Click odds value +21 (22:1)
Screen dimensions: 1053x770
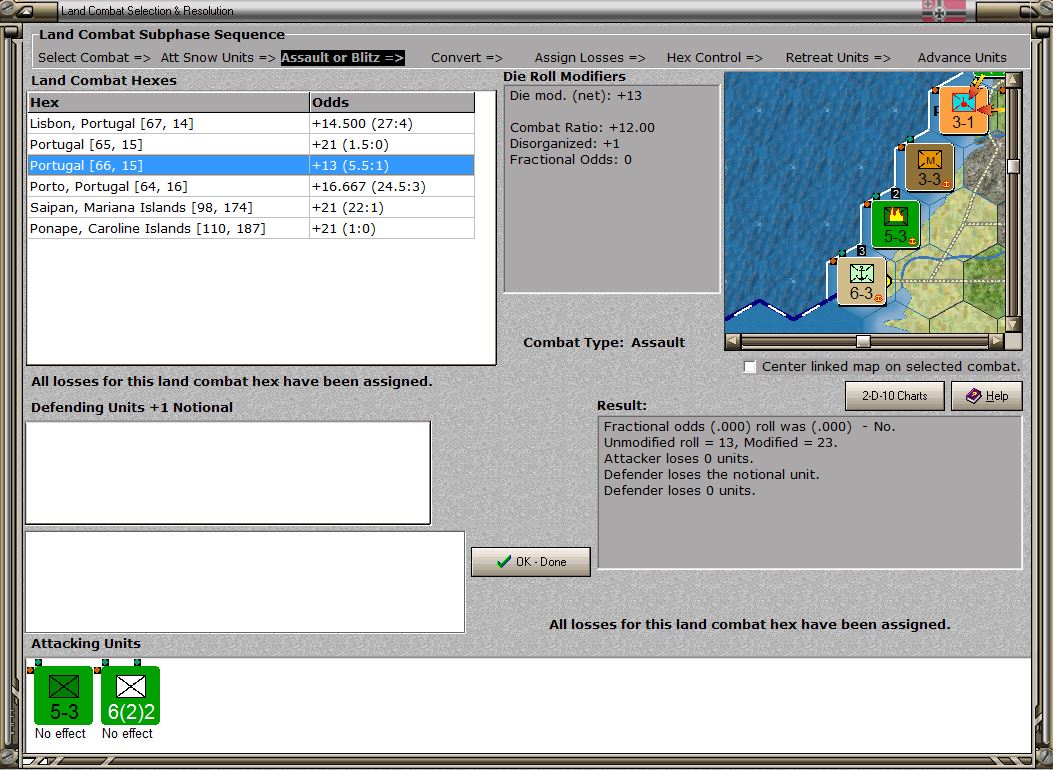point(348,207)
